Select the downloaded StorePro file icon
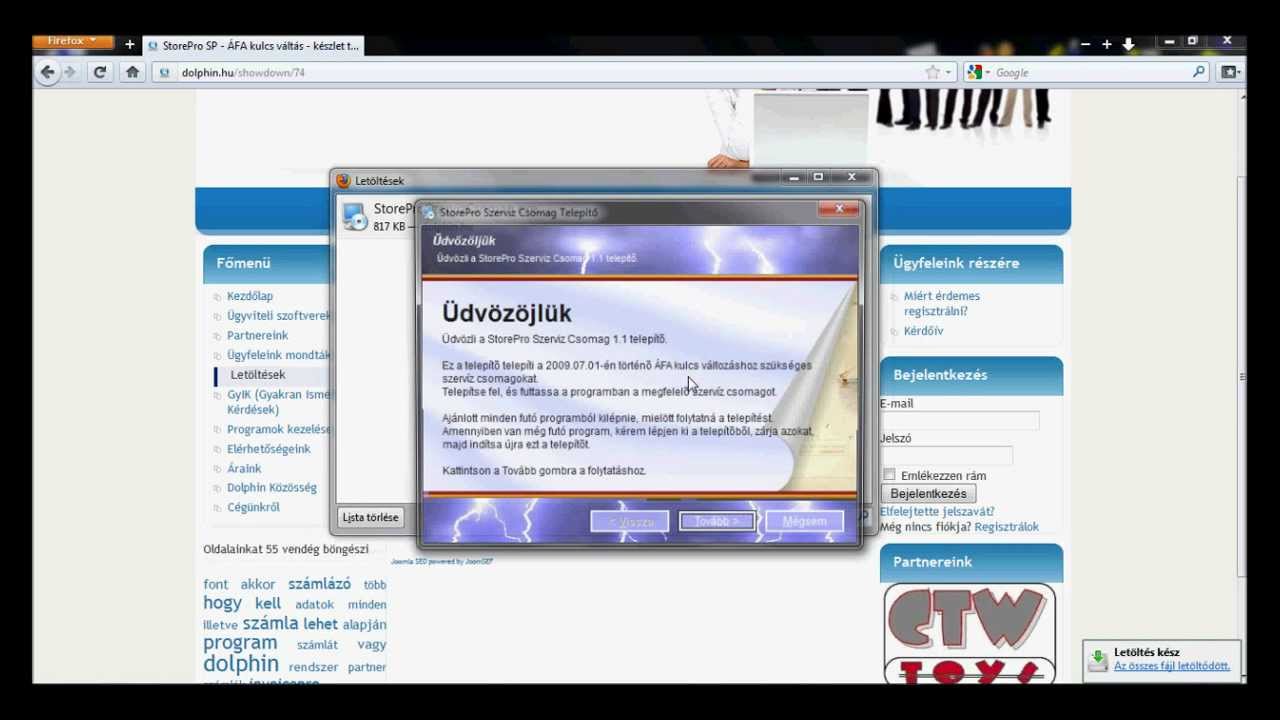This screenshot has height=720, width=1280. pyautogui.click(x=355, y=216)
